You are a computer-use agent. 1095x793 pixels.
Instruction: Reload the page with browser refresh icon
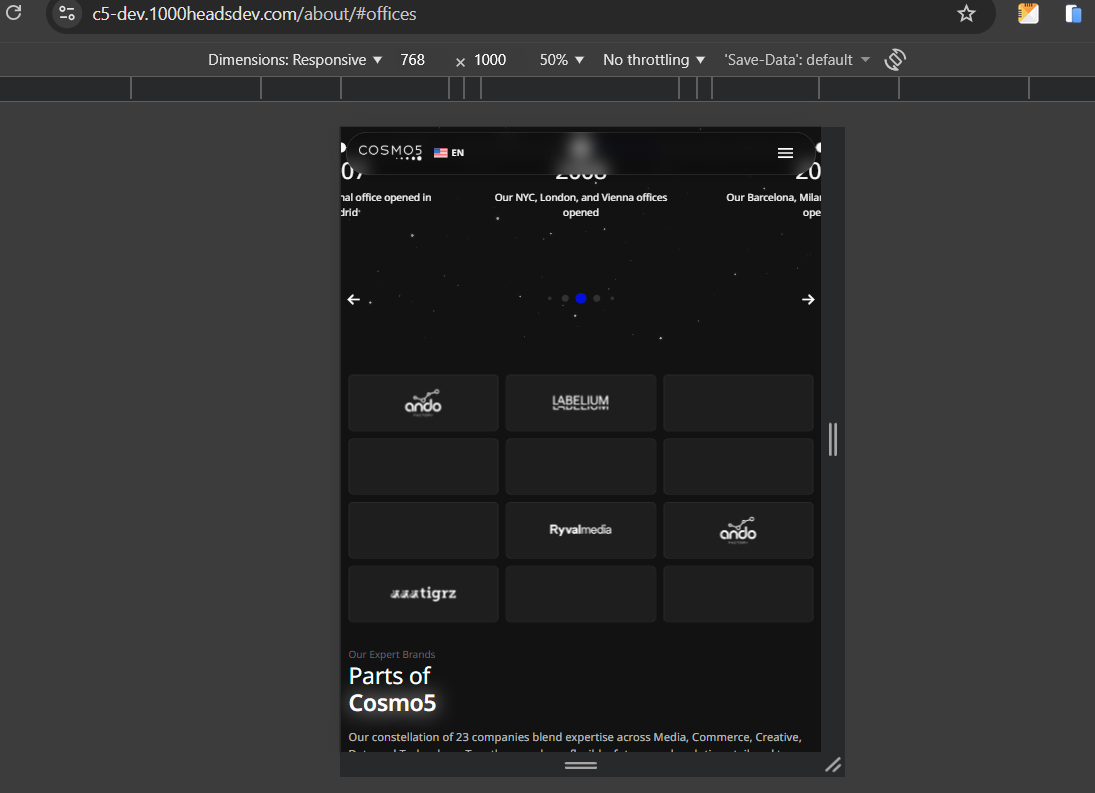[x=14, y=12]
